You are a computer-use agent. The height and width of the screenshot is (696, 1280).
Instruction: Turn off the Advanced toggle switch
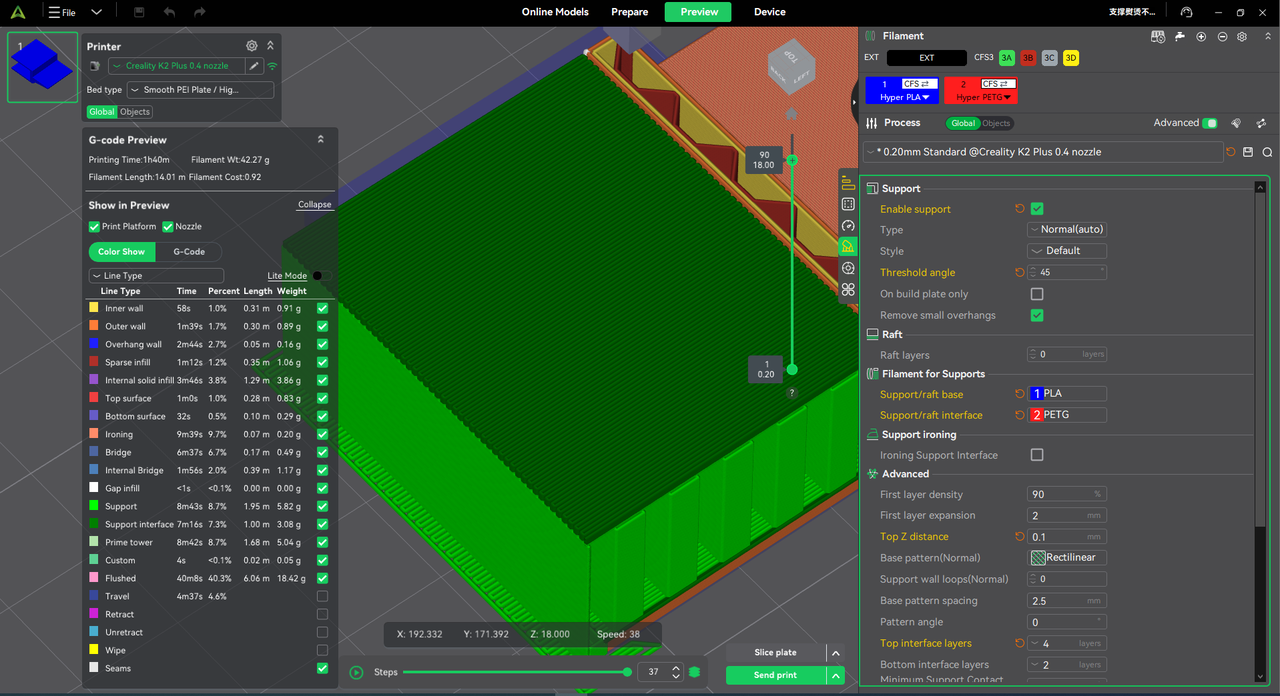1210,123
